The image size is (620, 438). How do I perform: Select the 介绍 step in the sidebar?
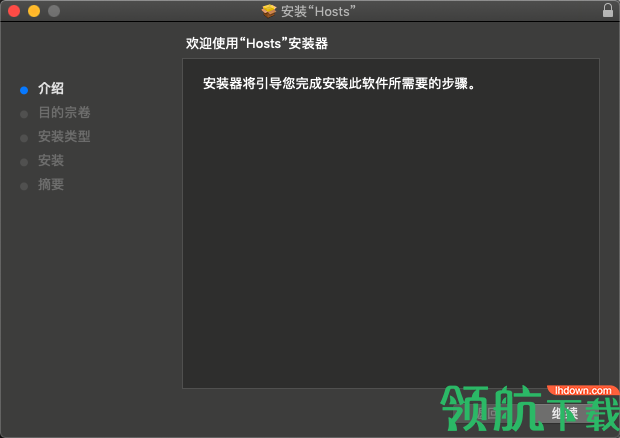coord(51,89)
